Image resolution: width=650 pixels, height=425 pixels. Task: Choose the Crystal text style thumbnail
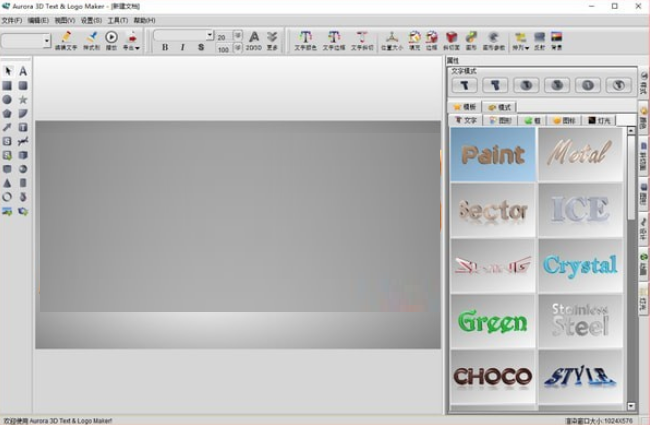coord(580,265)
